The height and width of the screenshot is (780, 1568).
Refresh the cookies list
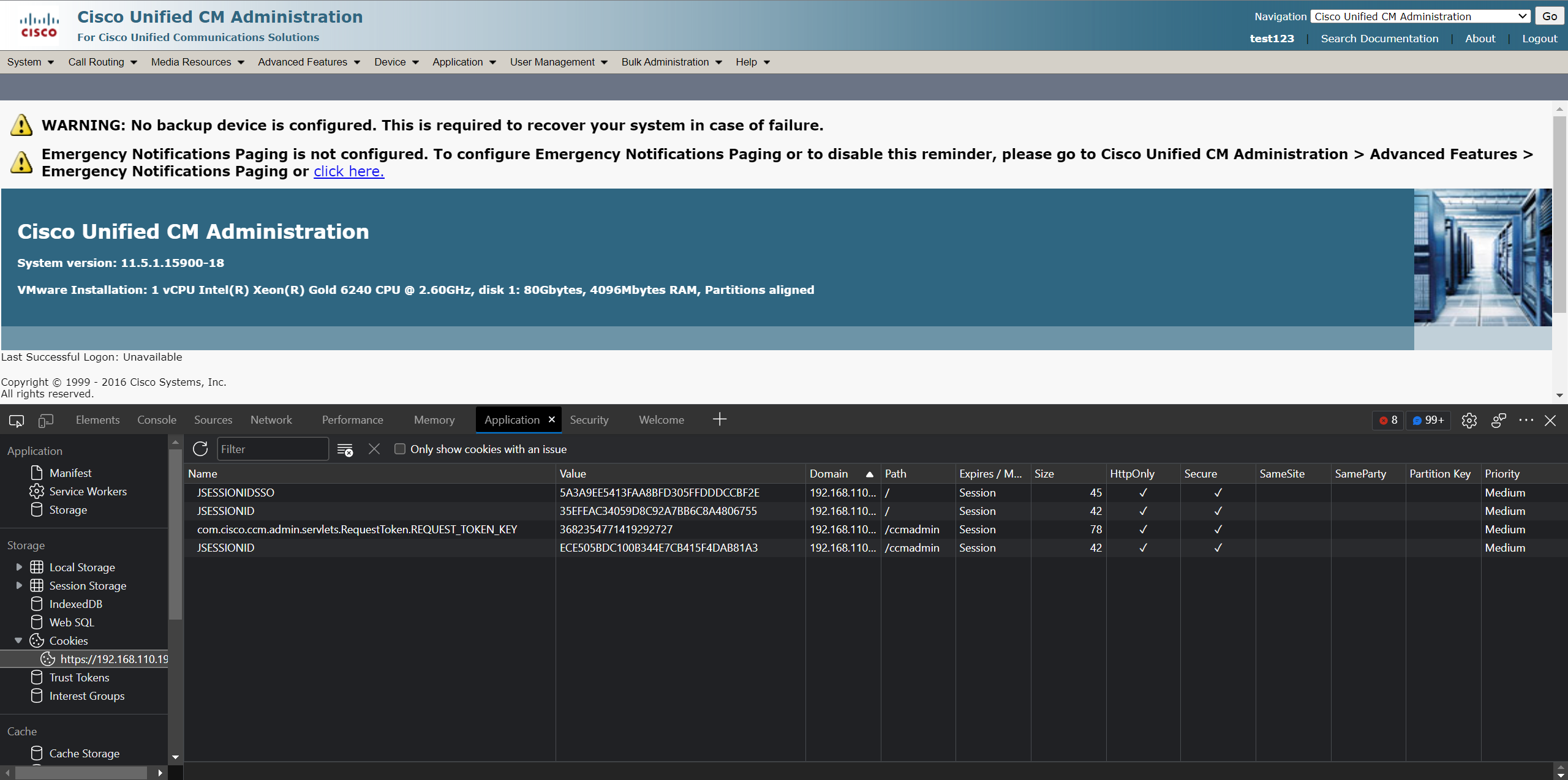pyautogui.click(x=200, y=449)
